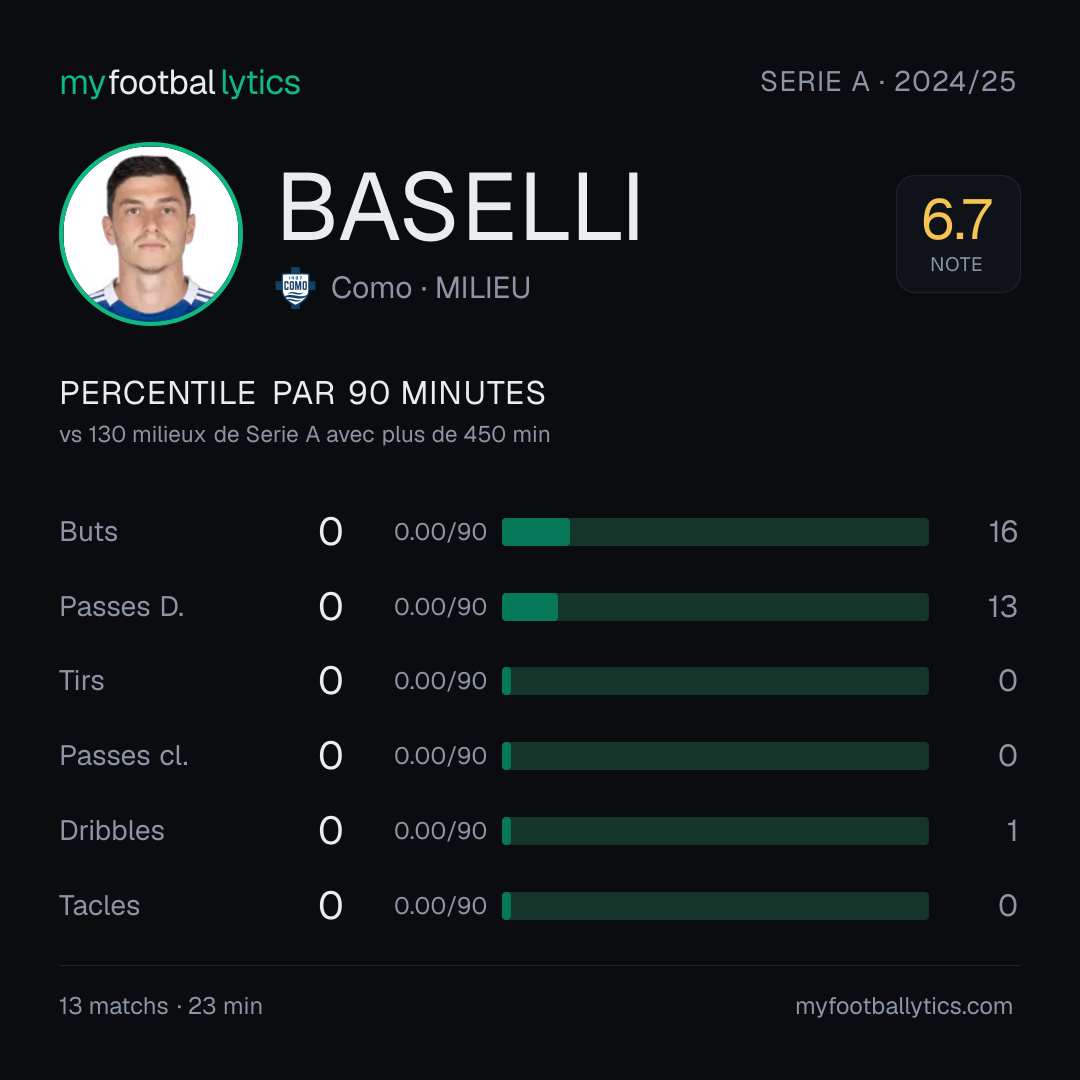The image size is (1080, 1080).
Task: Select the Dribbles stat label
Action: click(x=112, y=831)
